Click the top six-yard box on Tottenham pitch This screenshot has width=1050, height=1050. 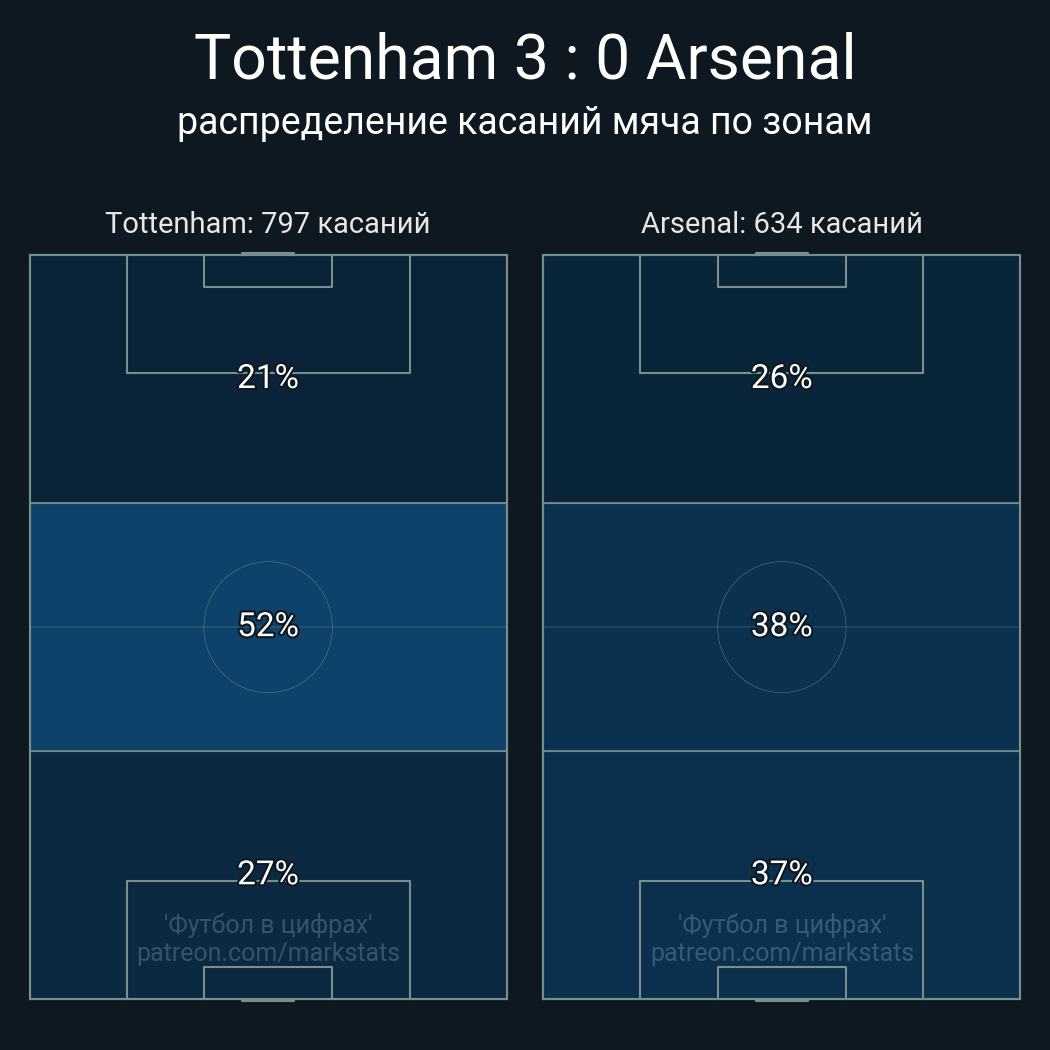[268, 271]
